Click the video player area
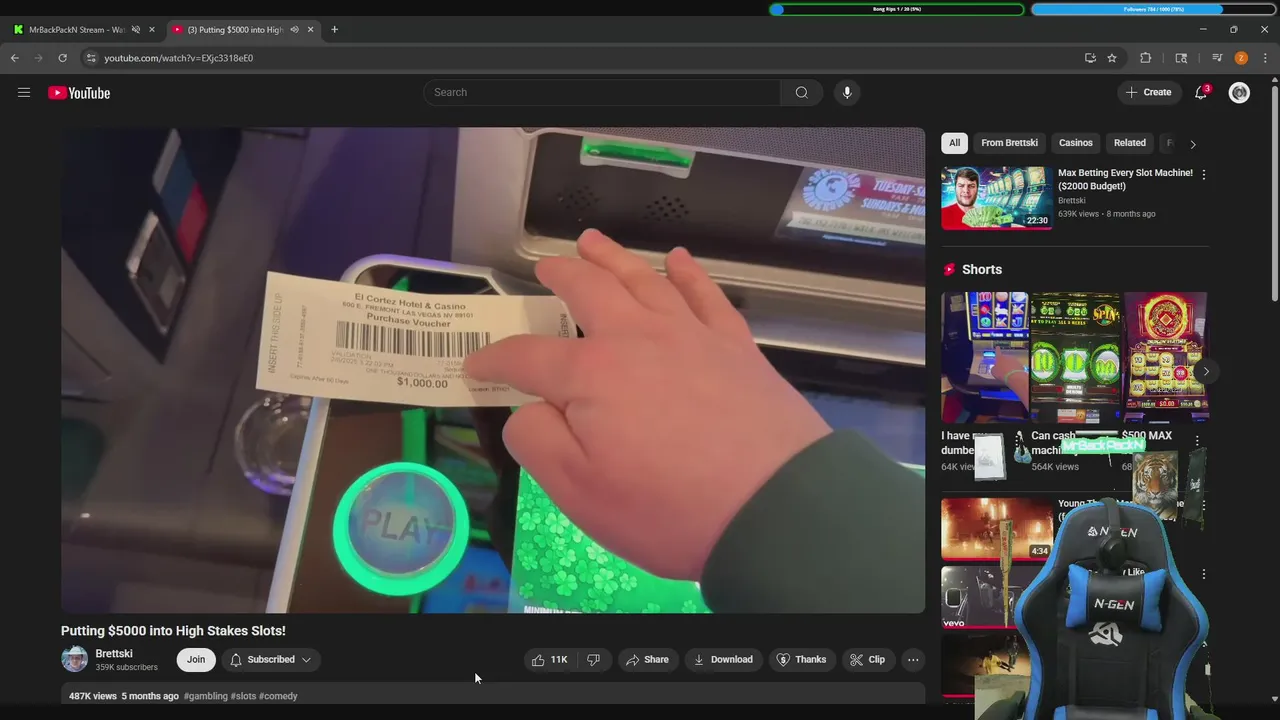1280x720 pixels. (493, 370)
